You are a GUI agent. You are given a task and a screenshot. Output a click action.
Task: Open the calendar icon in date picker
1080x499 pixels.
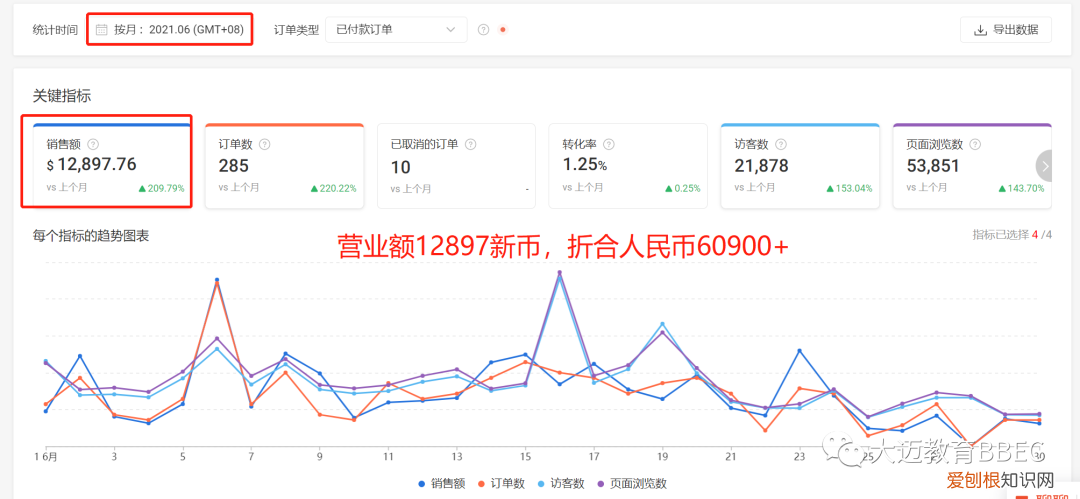point(101,30)
